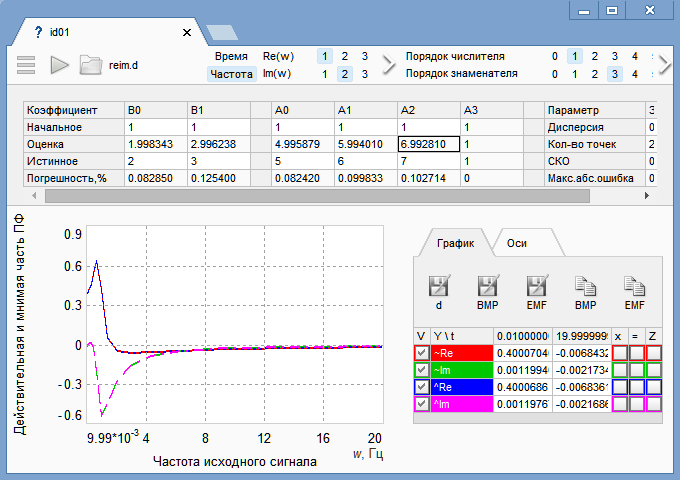
Task: Expand chevron at right end of toolbar
Action: tap(665, 65)
